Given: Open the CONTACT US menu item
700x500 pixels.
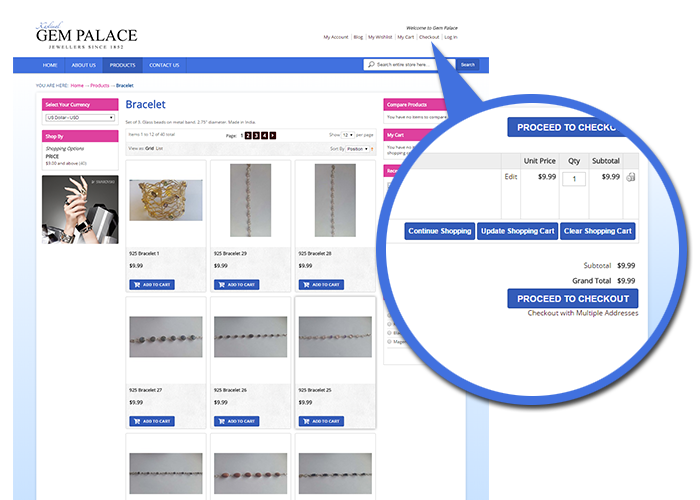Looking at the screenshot, I should [x=164, y=65].
